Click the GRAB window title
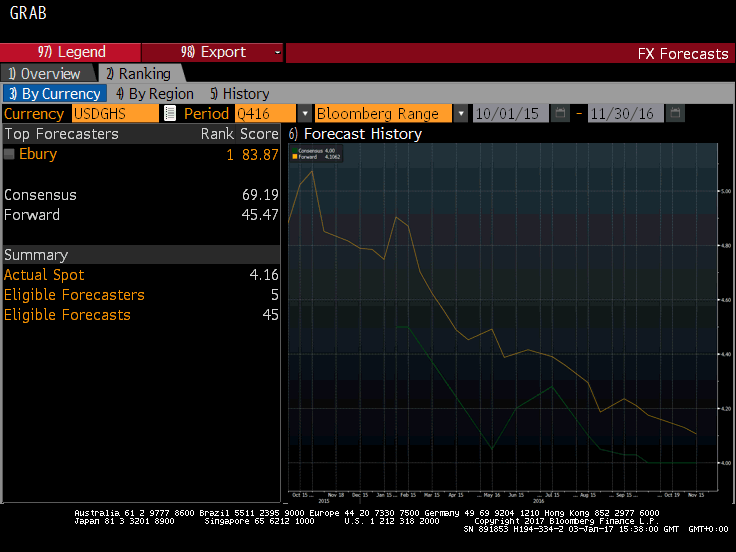The width and height of the screenshot is (736, 552). tap(28, 13)
